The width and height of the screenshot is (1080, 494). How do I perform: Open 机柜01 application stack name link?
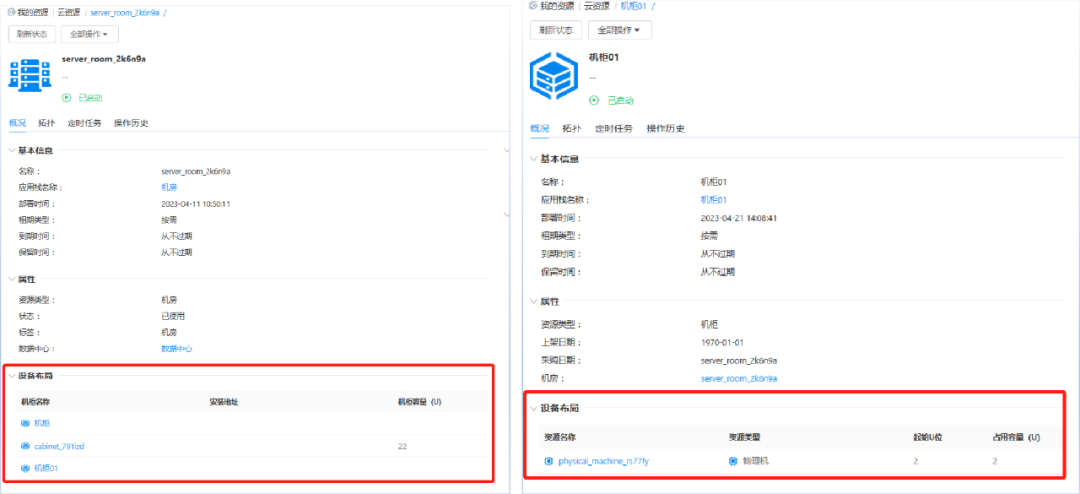714,200
